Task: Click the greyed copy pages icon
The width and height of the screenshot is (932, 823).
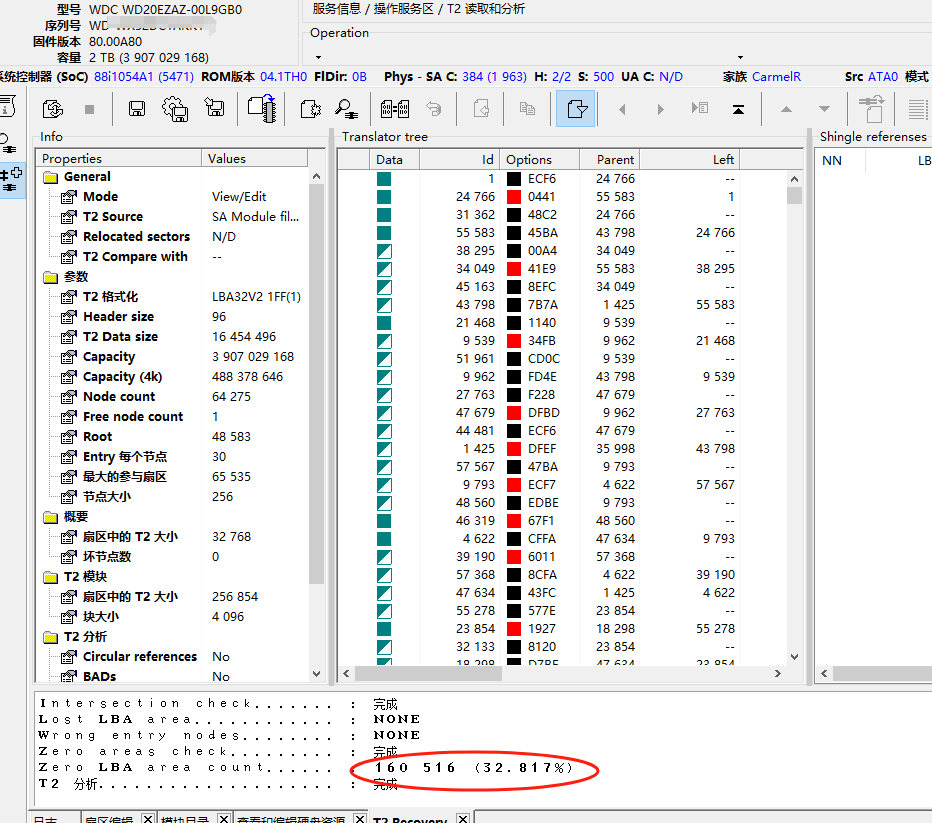Action: click(527, 109)
